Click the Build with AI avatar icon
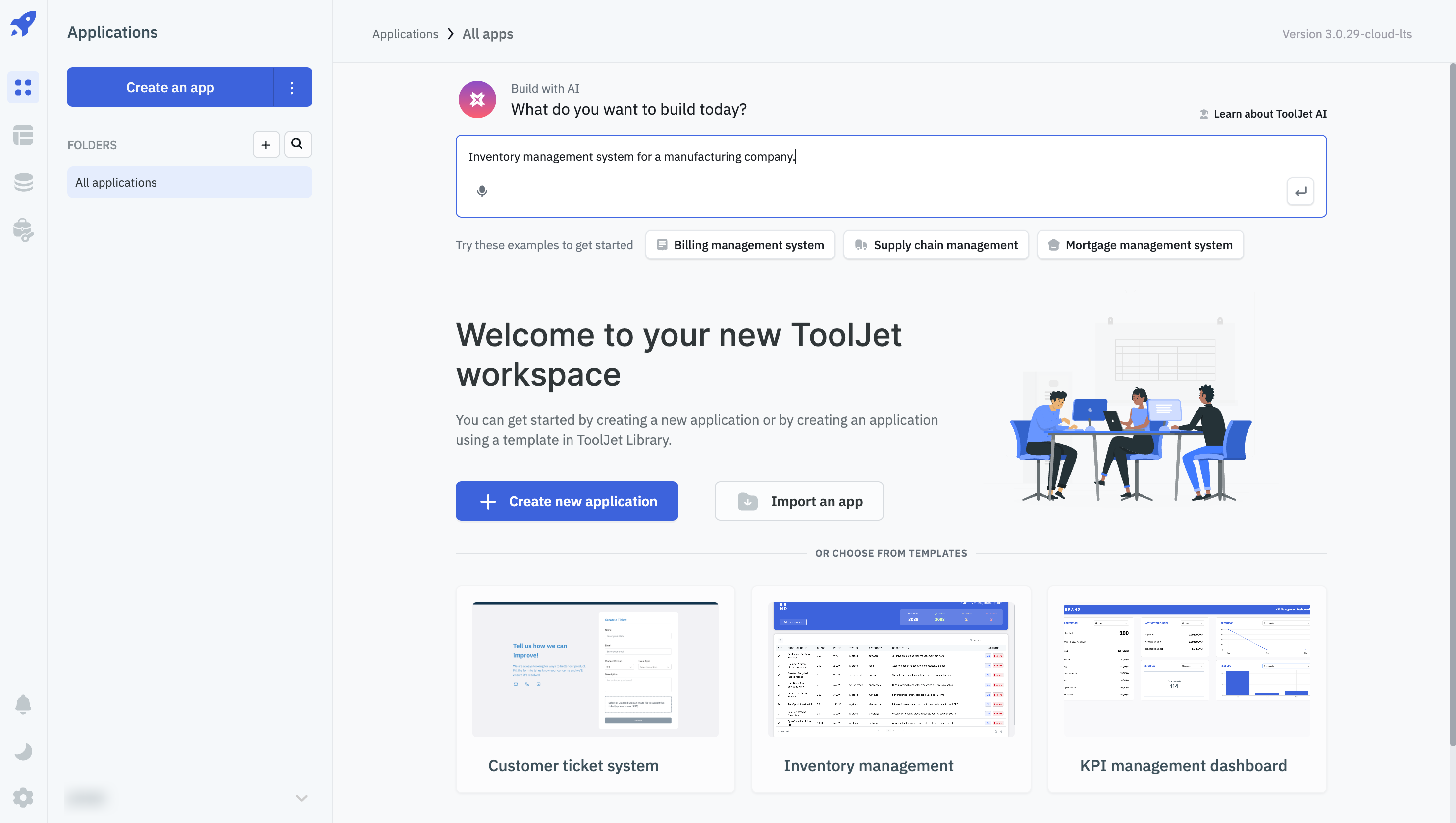Viewport: 1456px width, 823px height. click(477, 99)
